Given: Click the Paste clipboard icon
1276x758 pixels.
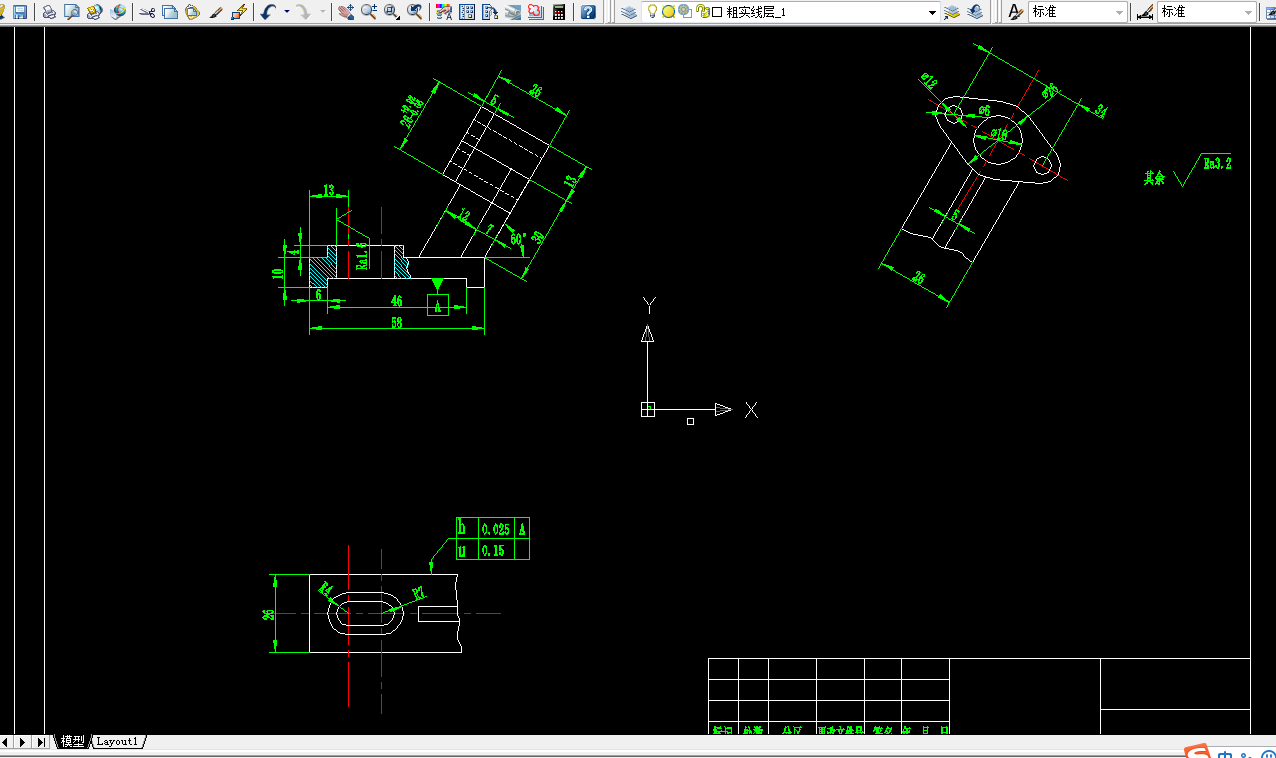Looking at the screenshot, I should [x=192, y=12].
